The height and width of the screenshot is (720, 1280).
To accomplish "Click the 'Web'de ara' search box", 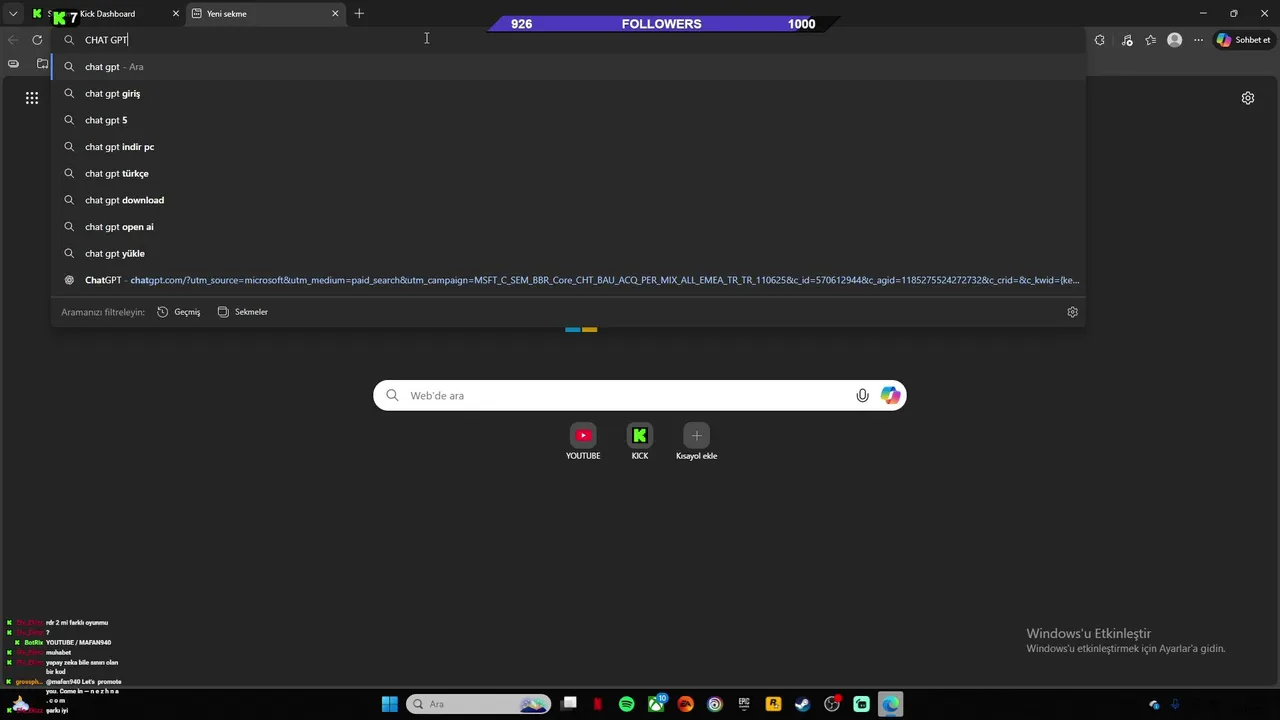I will coord(640,396).
